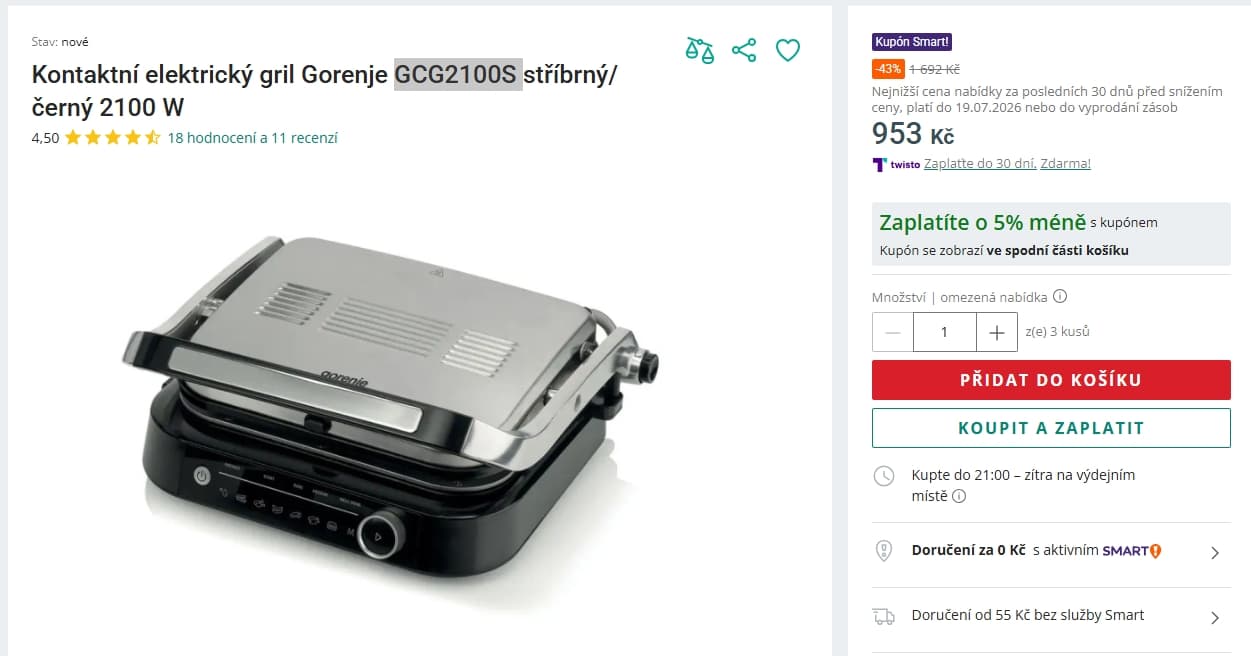Click the PŘIDAT DO KOŠÍKU button

pos(1051,380)
